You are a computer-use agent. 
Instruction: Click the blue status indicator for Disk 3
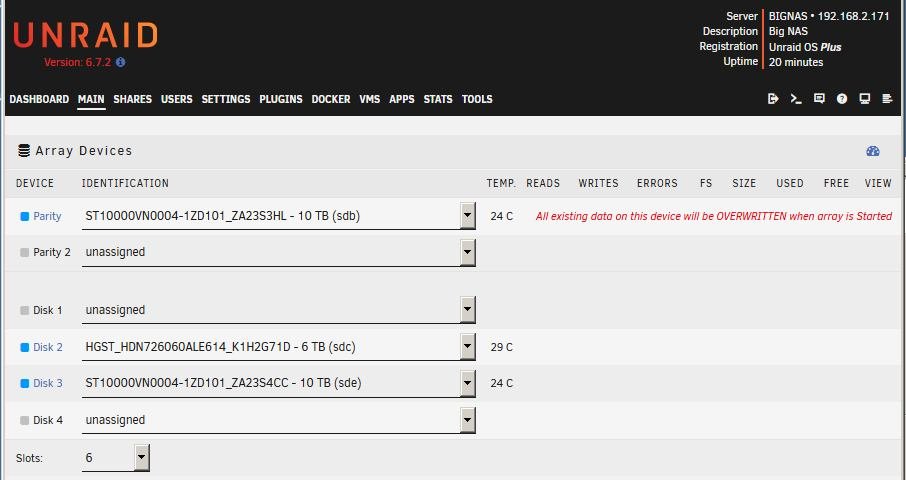24,384
